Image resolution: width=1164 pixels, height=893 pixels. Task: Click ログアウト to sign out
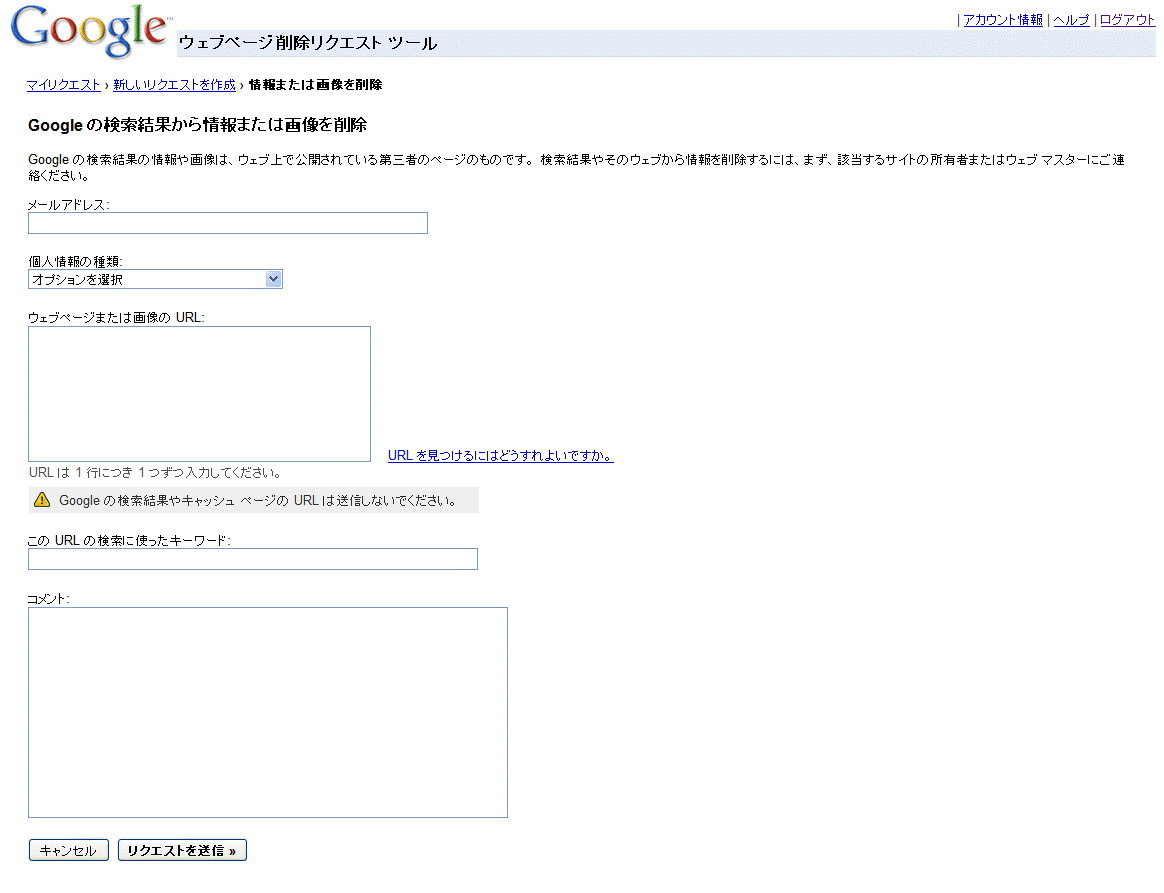[x=1127, y=20]
